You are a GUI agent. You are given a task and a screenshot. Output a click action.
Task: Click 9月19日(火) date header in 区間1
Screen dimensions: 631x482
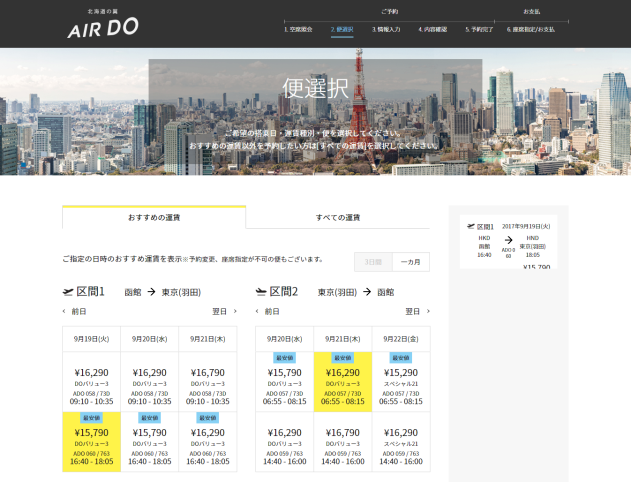coord(91,339)
